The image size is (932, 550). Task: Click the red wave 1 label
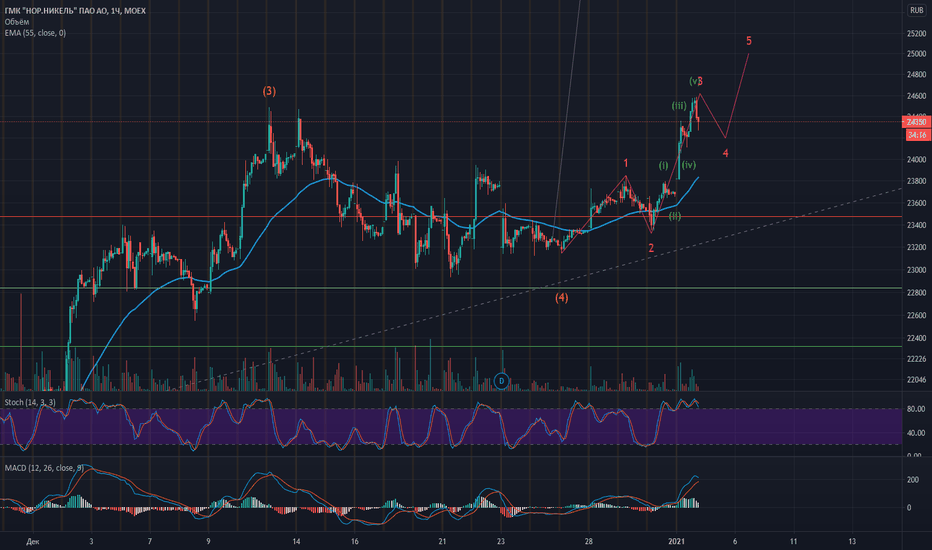tap(626, 163)
